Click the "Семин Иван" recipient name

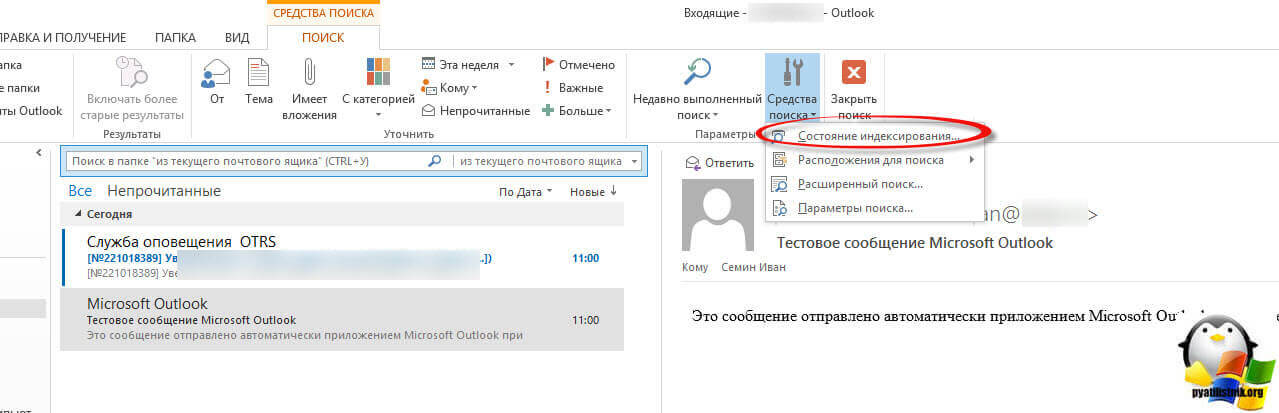coord(751,267)
